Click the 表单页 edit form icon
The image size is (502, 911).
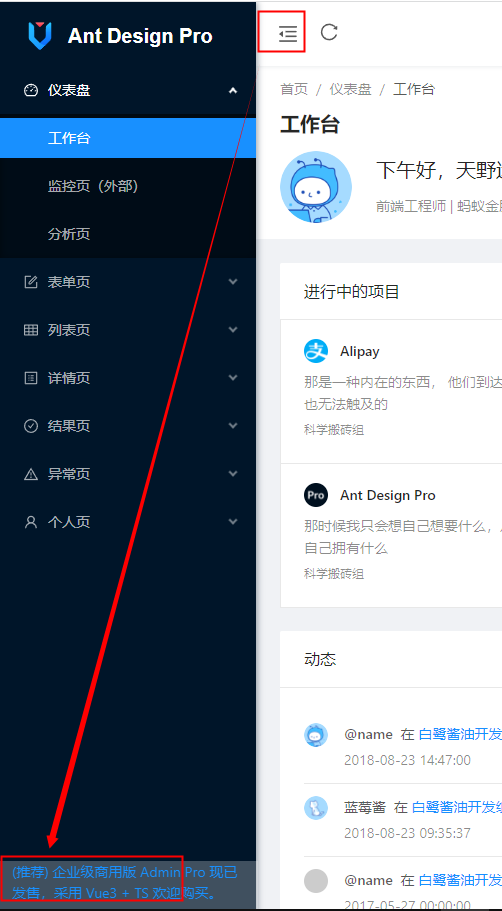(x=31, y=282)
